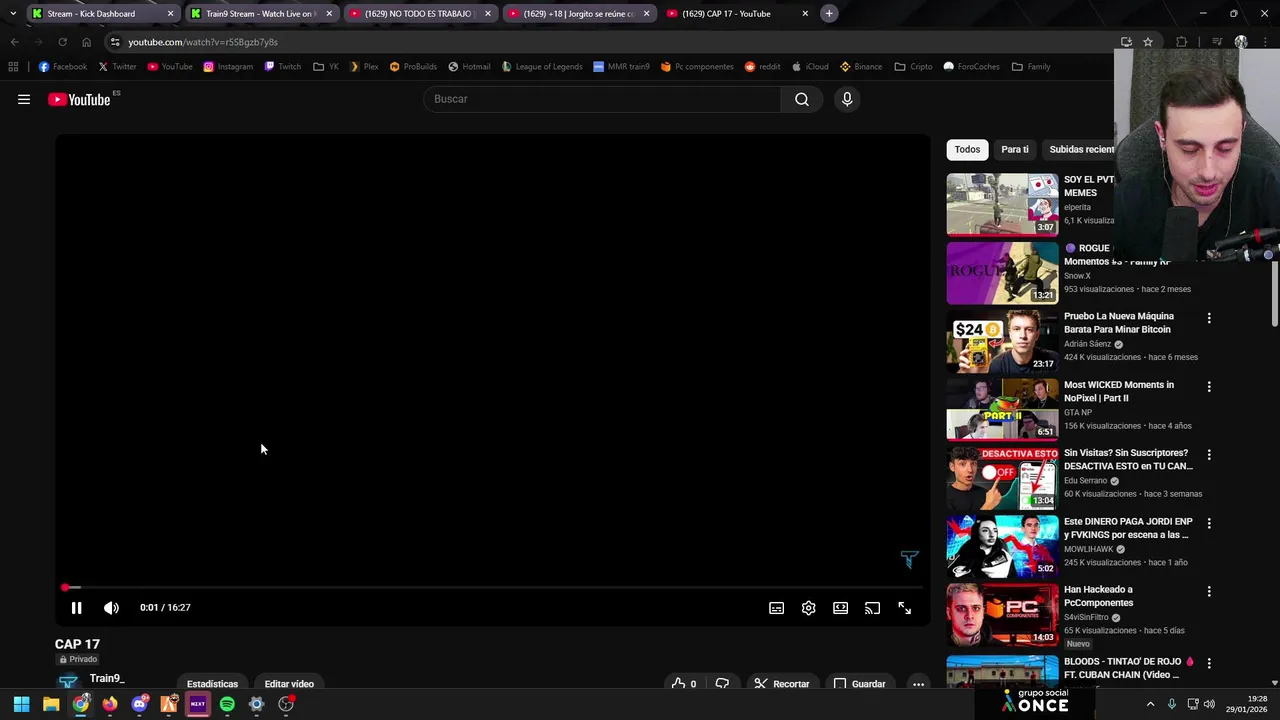Viewport: 1280px width, 720px height.
Task: Open the tab search dropdown arrow
Action: pos(12,14)
